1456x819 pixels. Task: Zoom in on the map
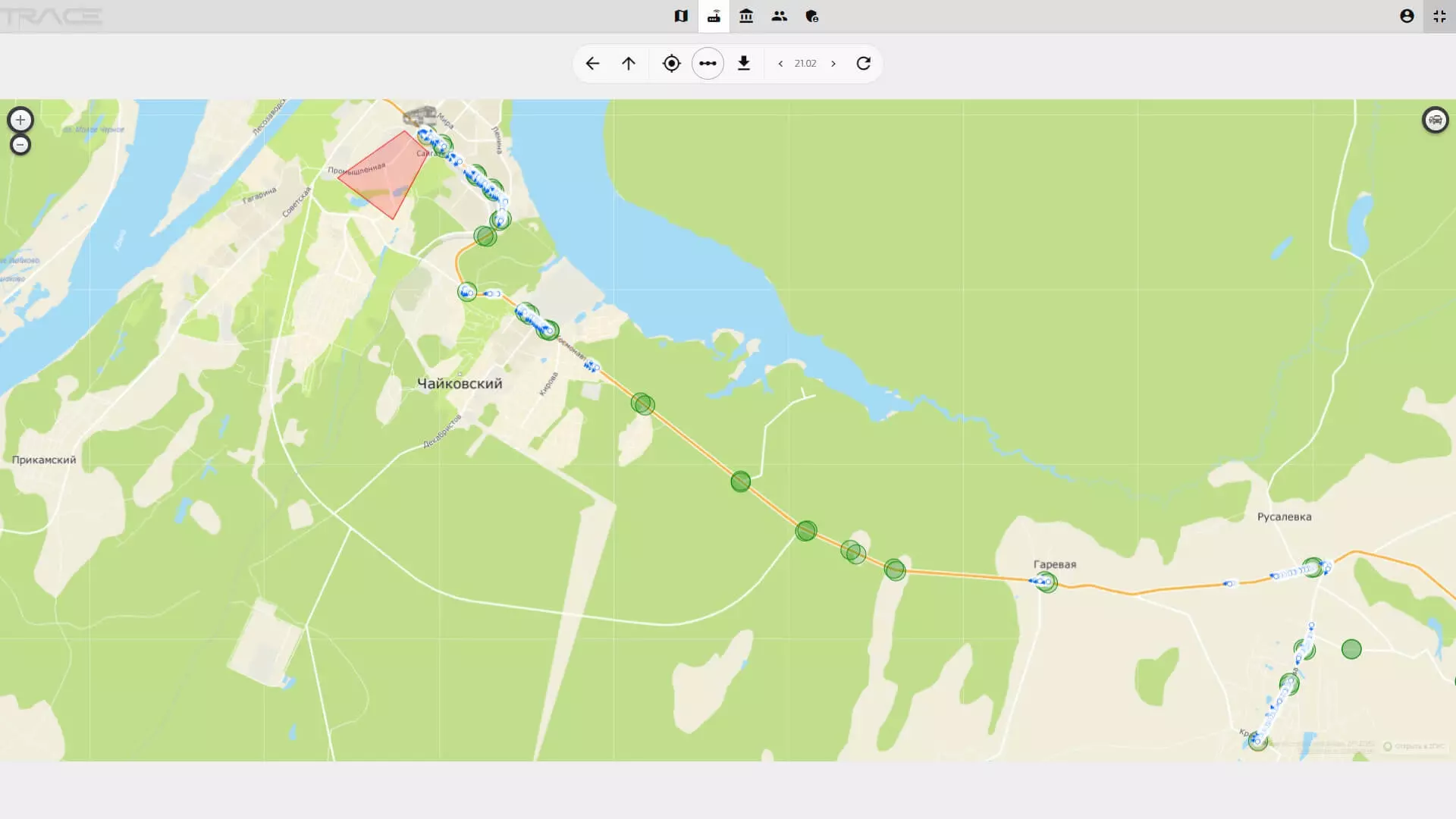click(x=20, y=120)
